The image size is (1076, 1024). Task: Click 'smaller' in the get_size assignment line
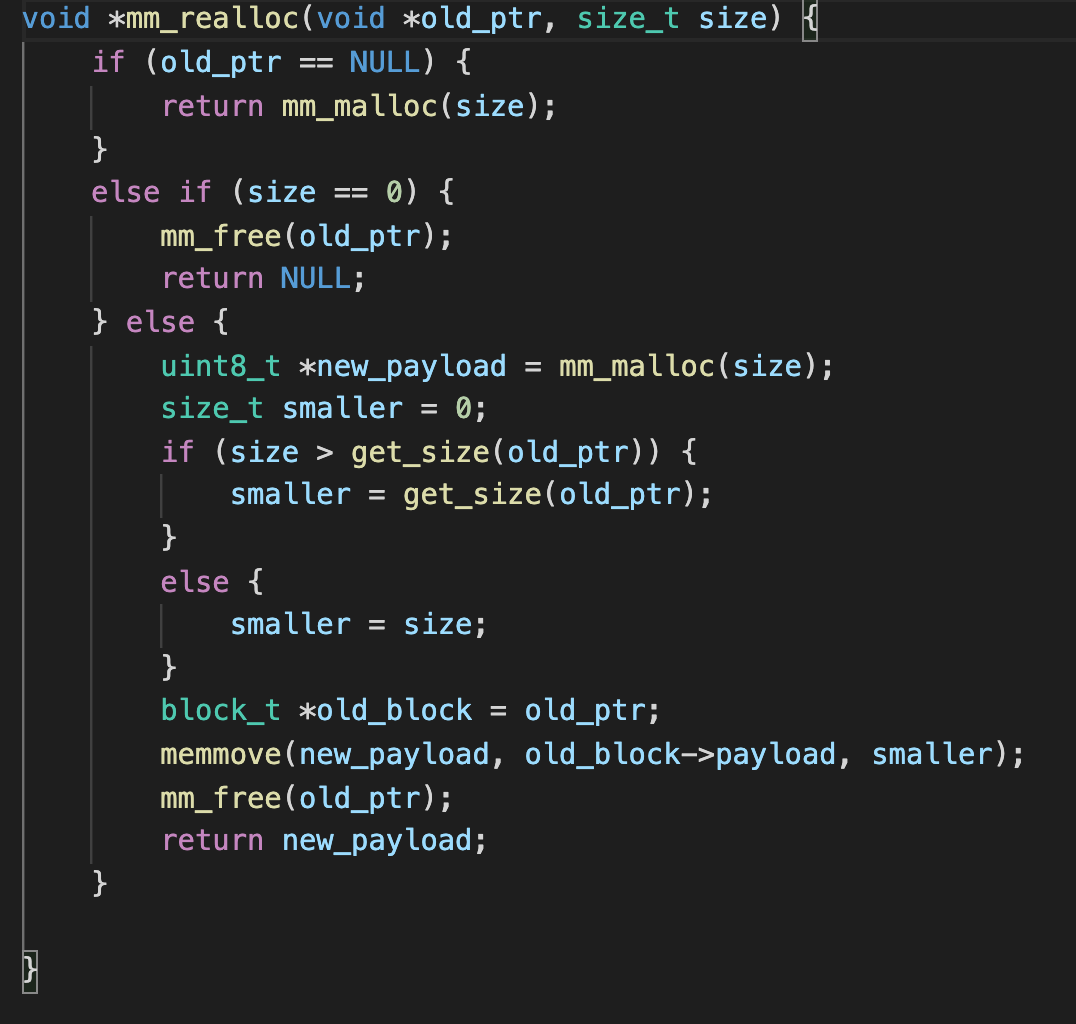[x=290, y=495]
